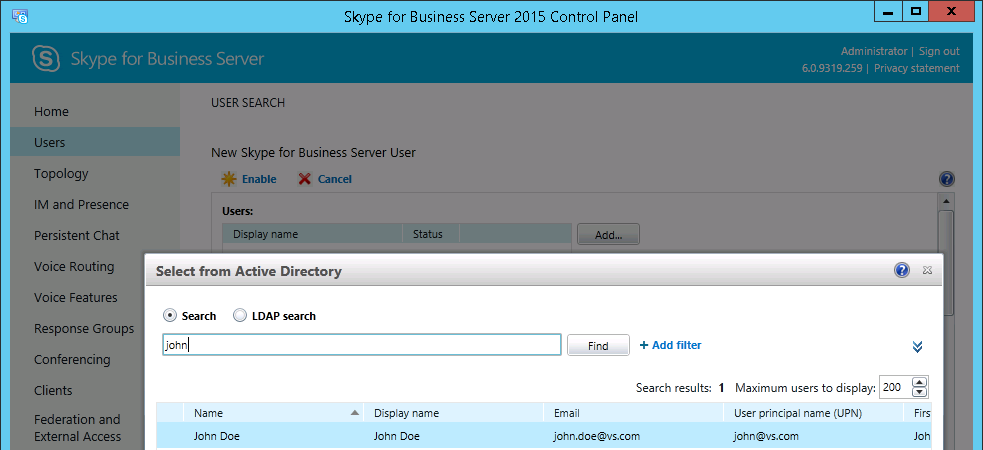This screenshot has height=450, width=983.
Task: Open Voice Features section
Action: pyautogui.click(x=75, y=297)
